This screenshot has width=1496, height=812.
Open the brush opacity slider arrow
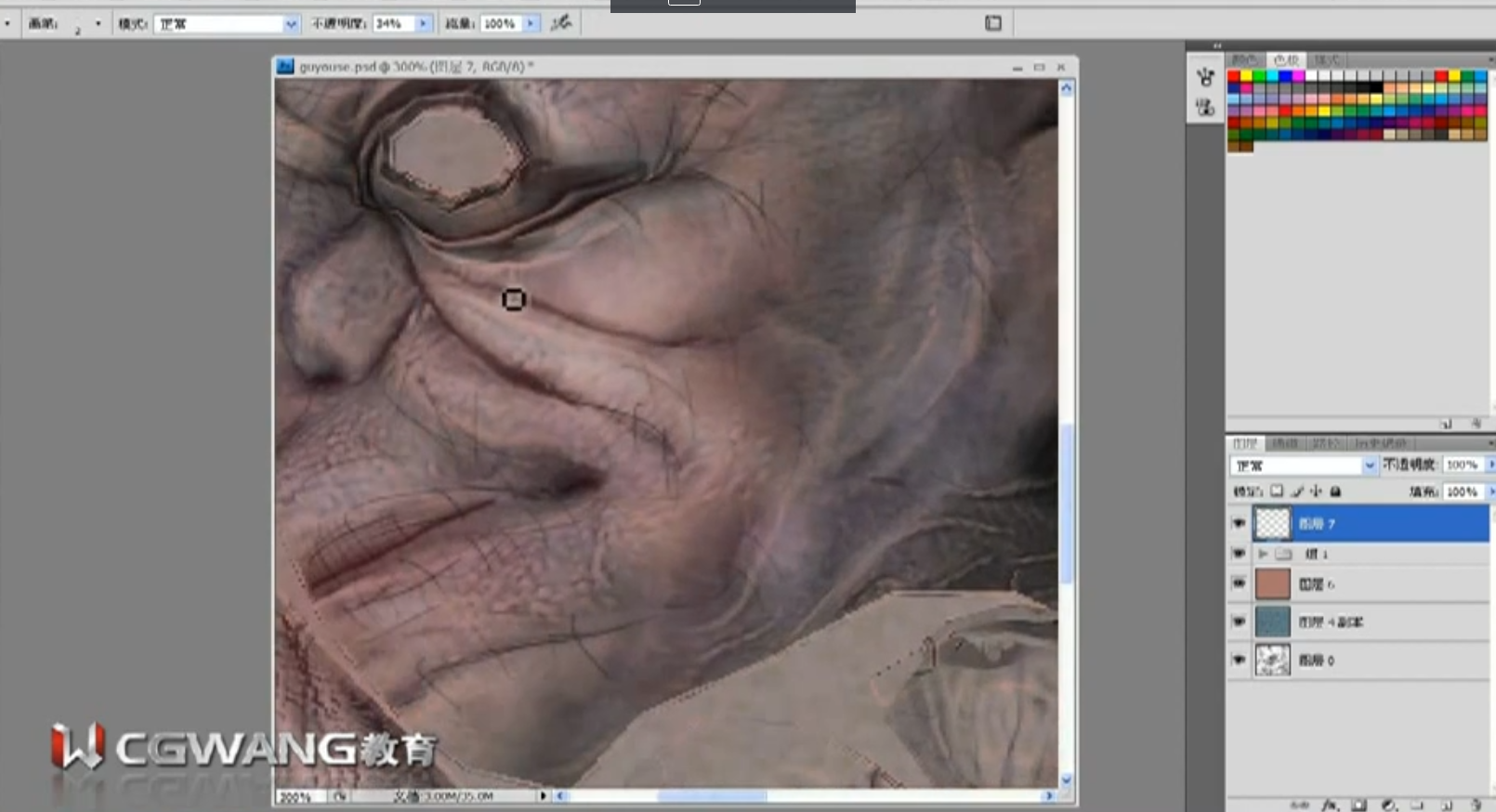point(424,23)
